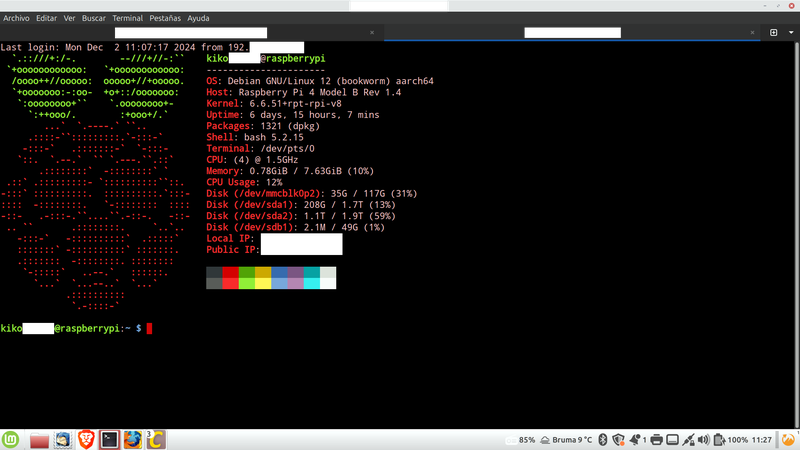Open the battery 100% applet
Viewport: 800px width, 450px height.
coord(731,440)
